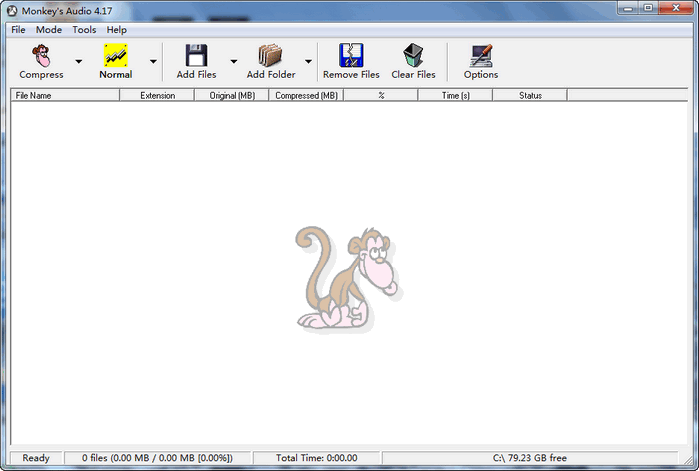This screenshot has width=699, height=471.
Task: Open the Options toolbar icon
Action: coord(481,56)
